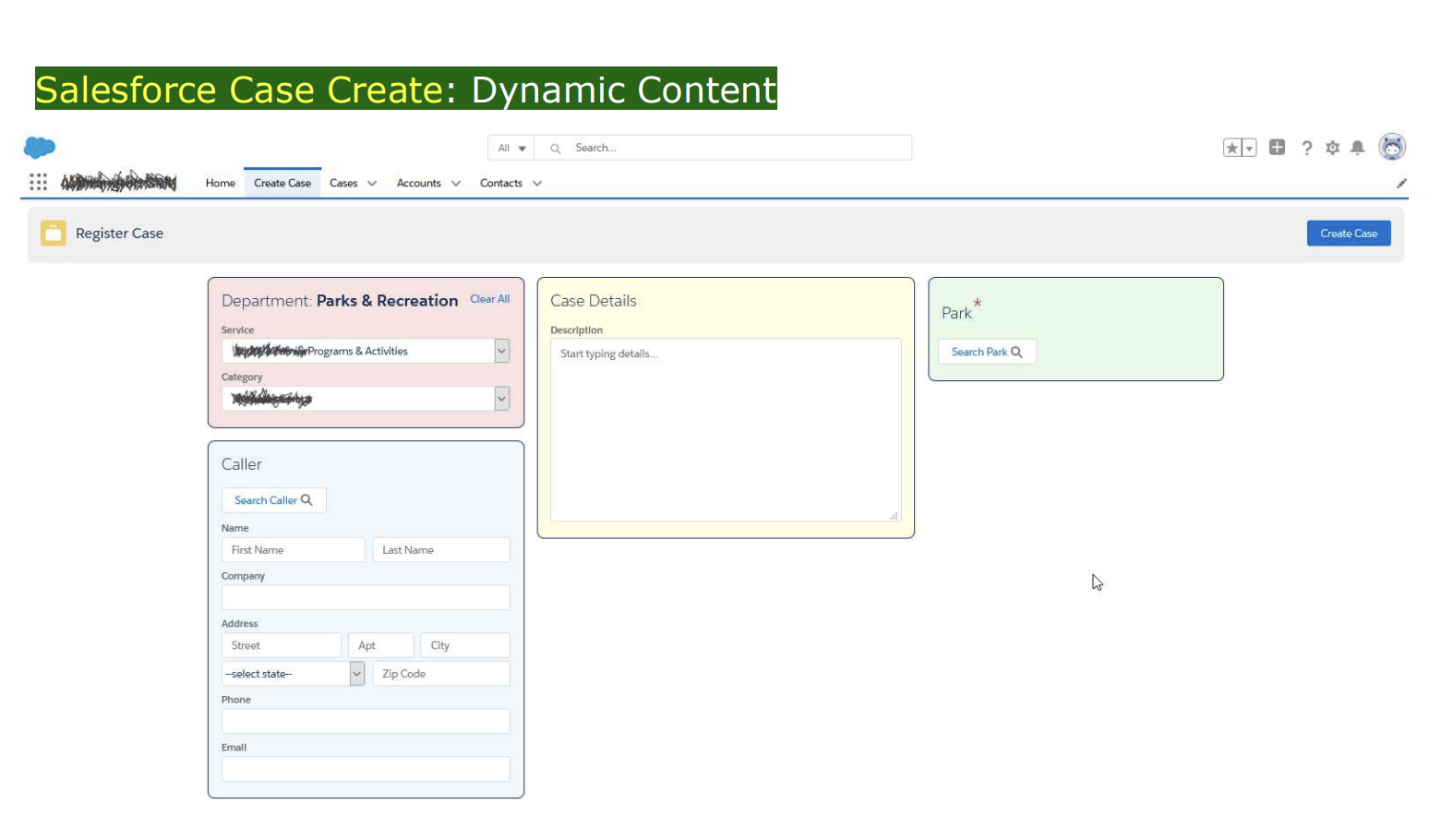Open the setup gear icon
Viewport: 1442px width, 840px height.
pyautogui.click(x=1332, y=148)
